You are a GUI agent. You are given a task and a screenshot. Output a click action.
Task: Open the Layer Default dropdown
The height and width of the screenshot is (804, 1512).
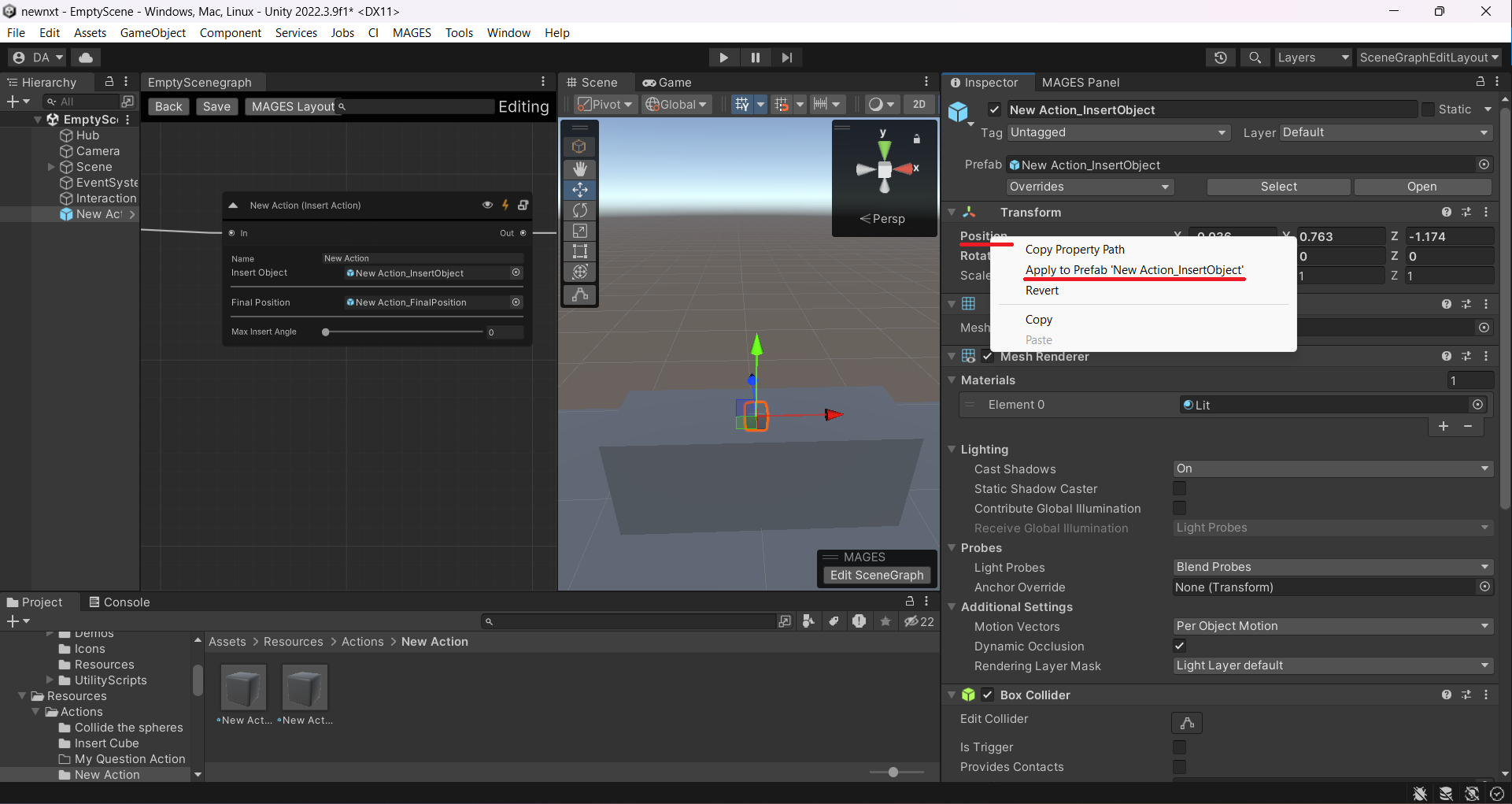(1386, 132)
